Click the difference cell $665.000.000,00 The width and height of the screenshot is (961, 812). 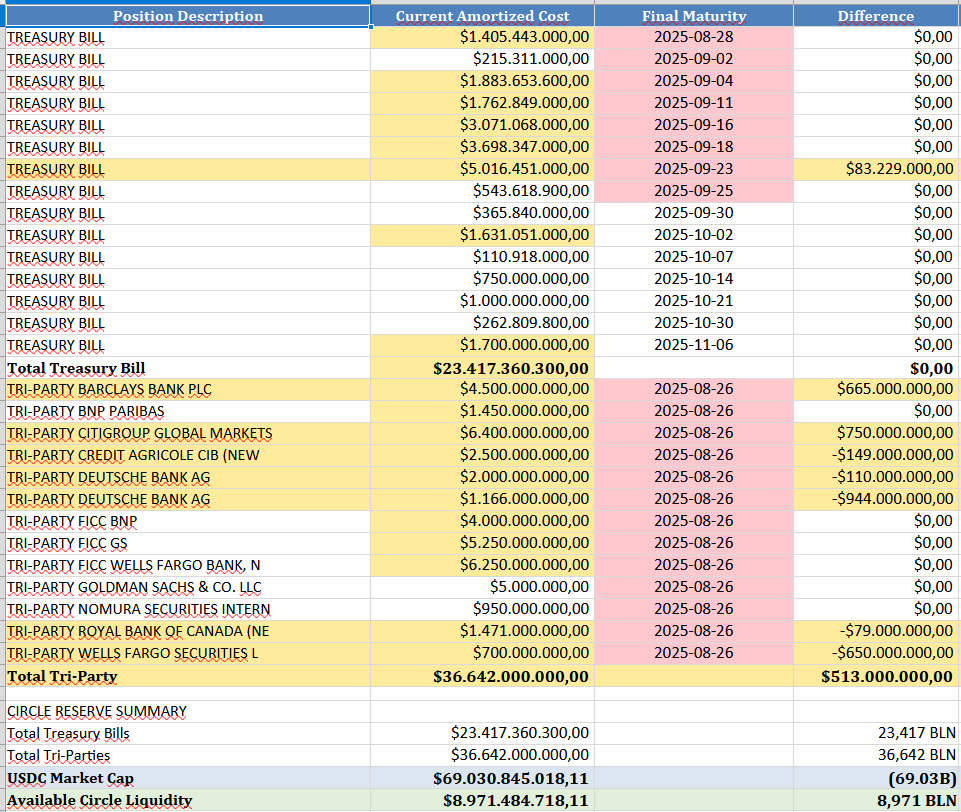click(876, 390)
